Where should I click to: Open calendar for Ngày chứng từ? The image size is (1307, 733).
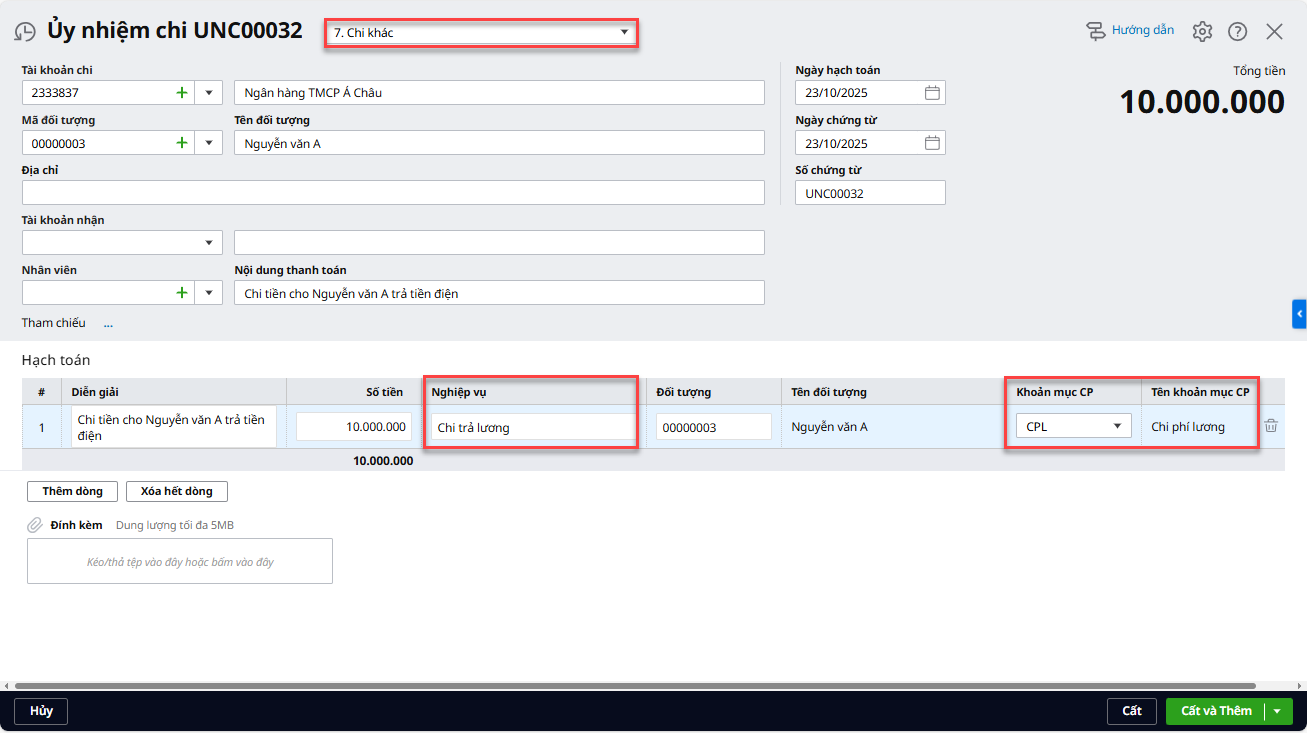(932, 143)
